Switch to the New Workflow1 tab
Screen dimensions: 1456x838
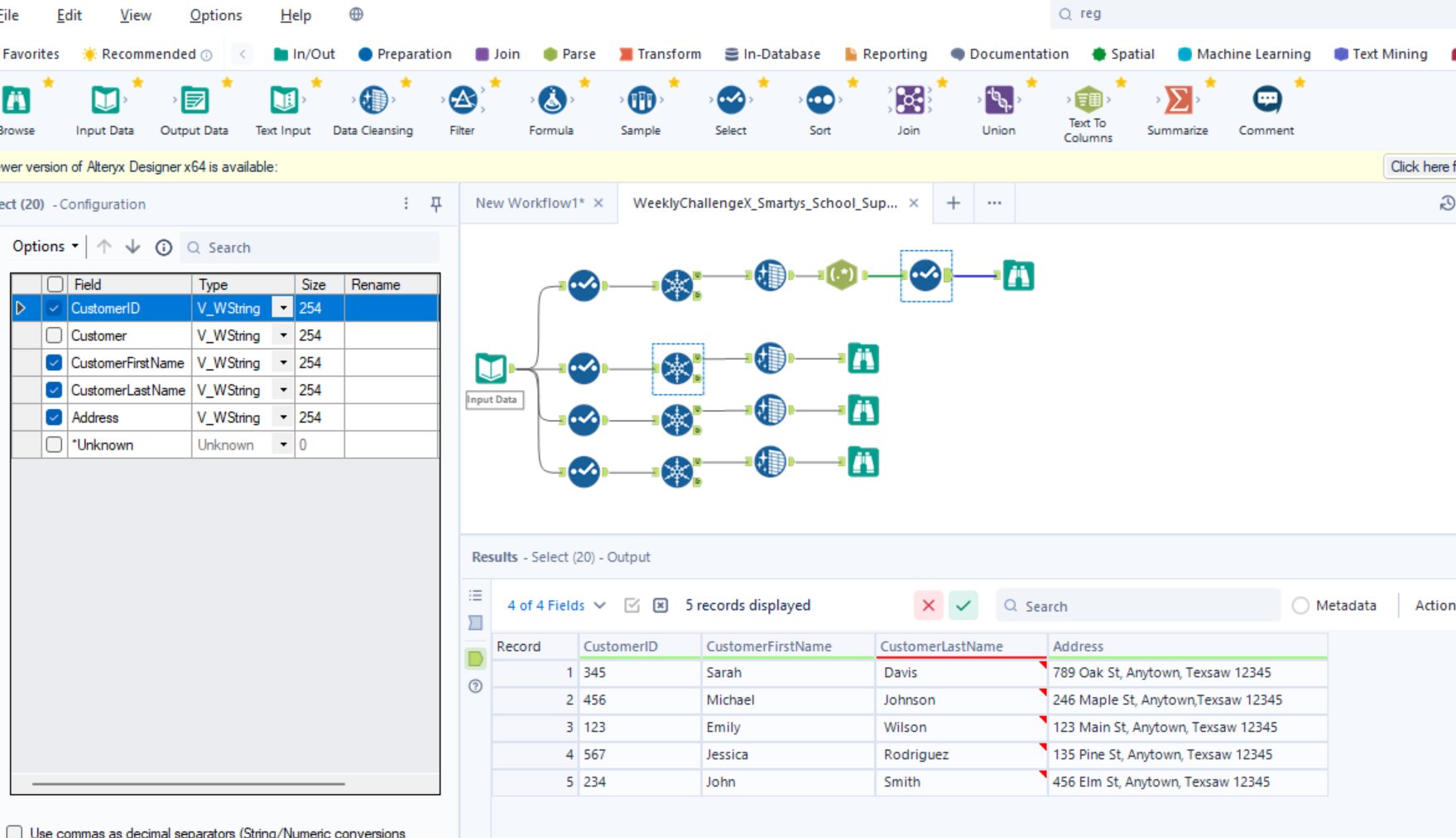(x=529, y=203)
